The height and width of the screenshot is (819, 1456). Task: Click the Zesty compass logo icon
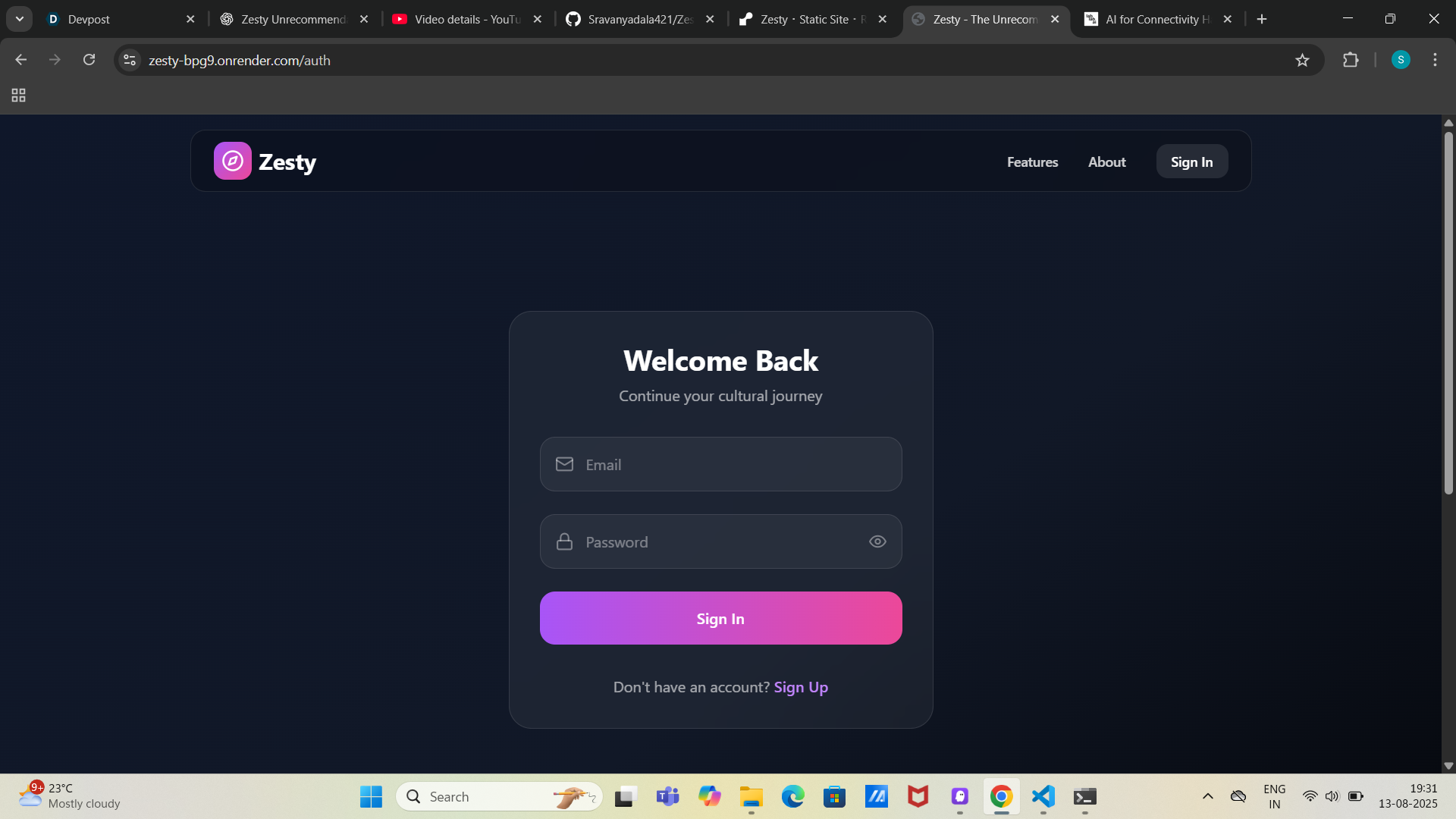[x=232, y=161]
